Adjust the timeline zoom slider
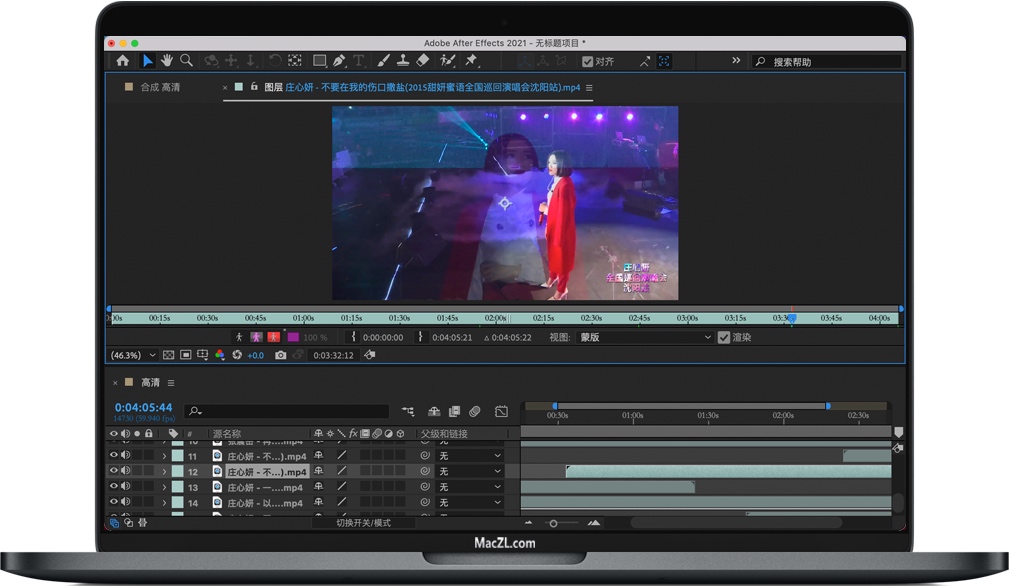Image resolution: width=1009 pixels, height=586 pixels. (553, 523)
